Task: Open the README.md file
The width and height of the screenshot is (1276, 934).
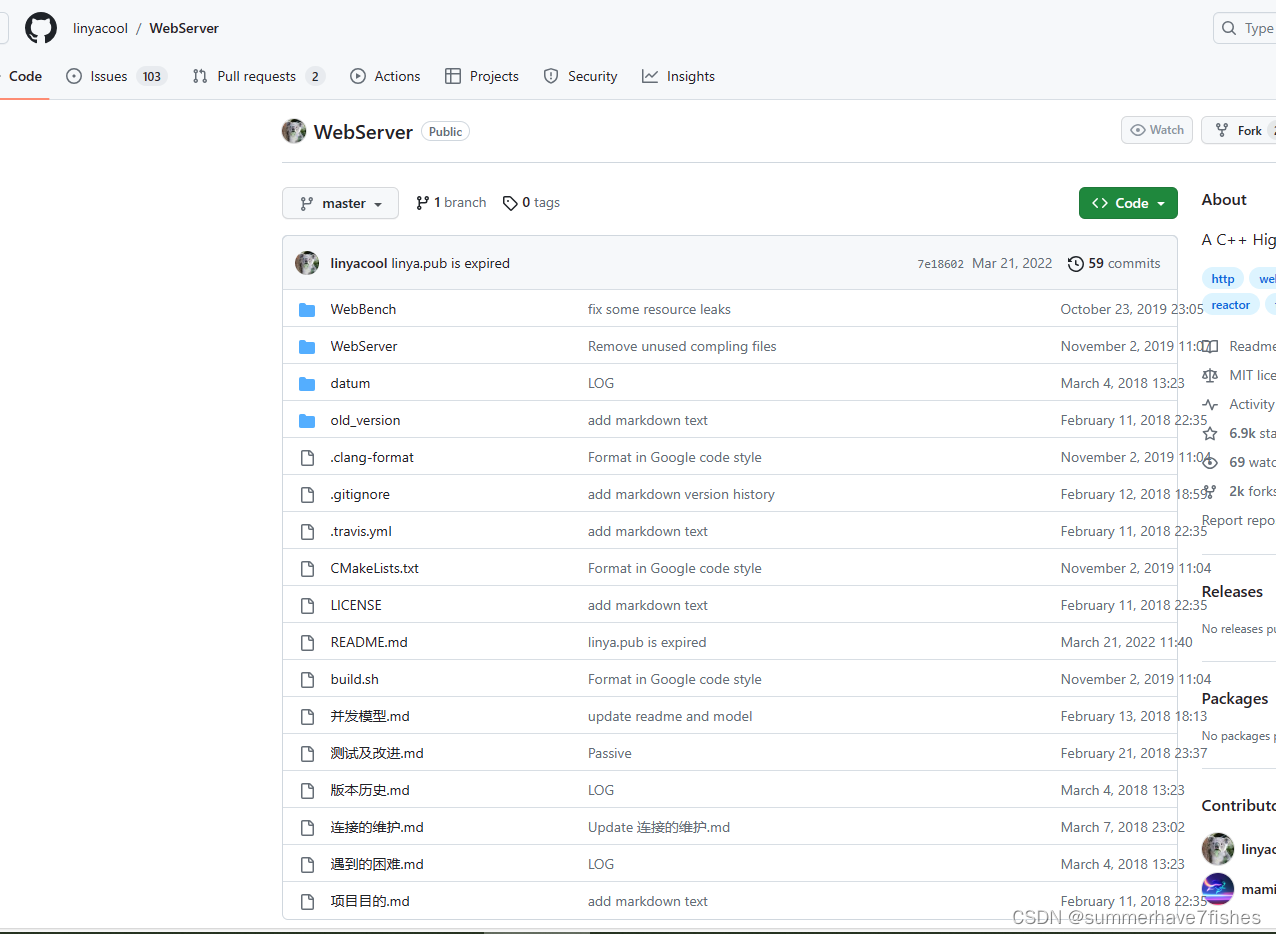Action: (x=368, y=642)
